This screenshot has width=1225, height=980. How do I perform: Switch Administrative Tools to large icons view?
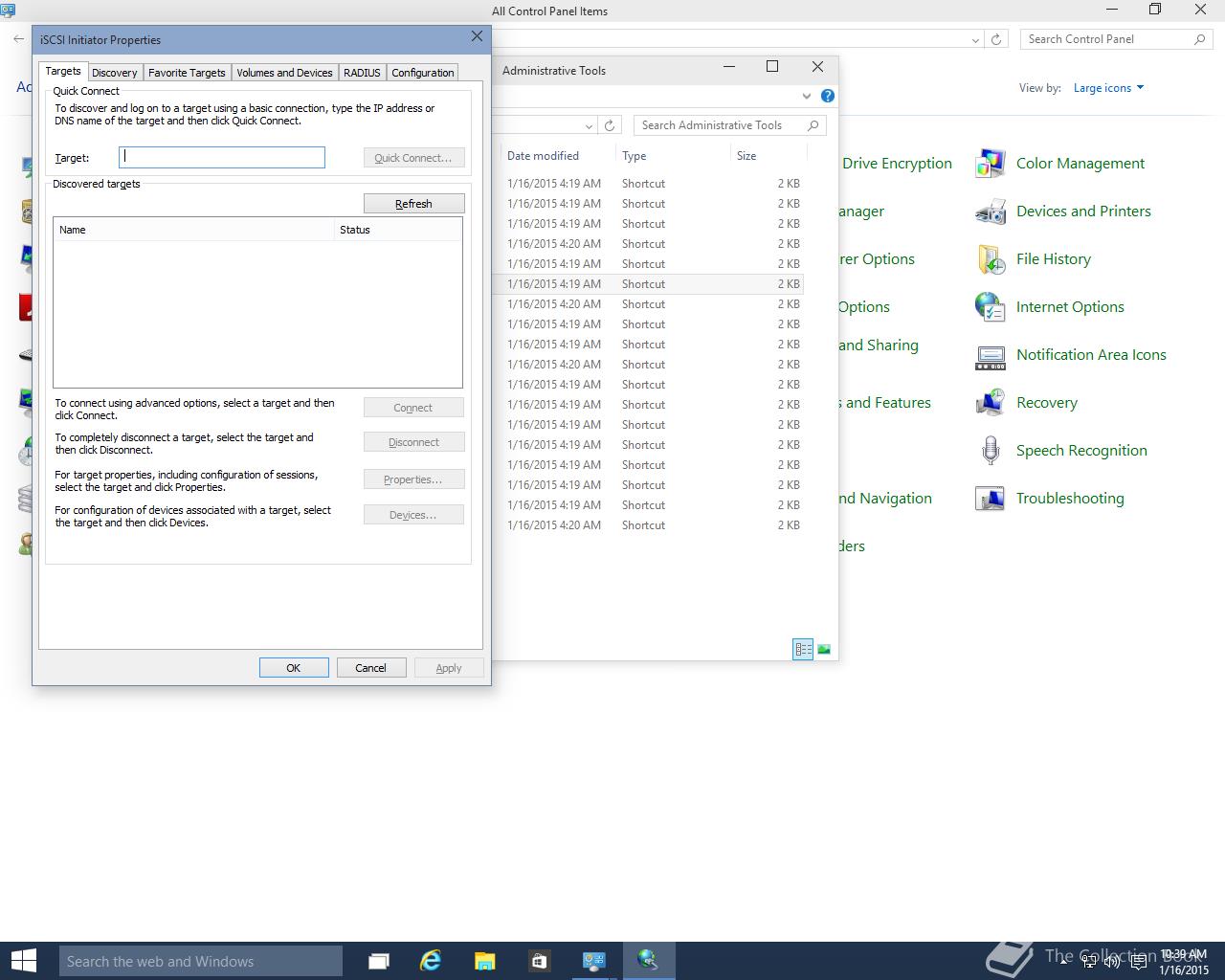[824, 649]
